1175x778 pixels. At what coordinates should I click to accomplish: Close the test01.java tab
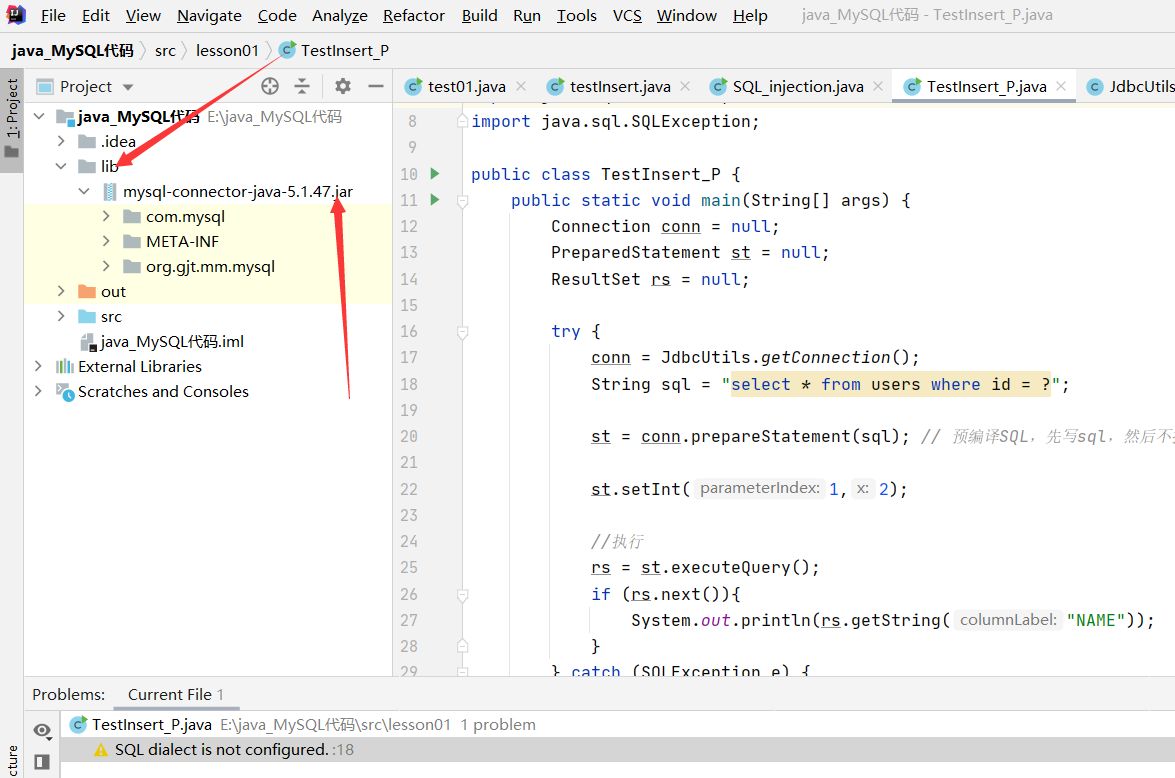tap(522, 86)
